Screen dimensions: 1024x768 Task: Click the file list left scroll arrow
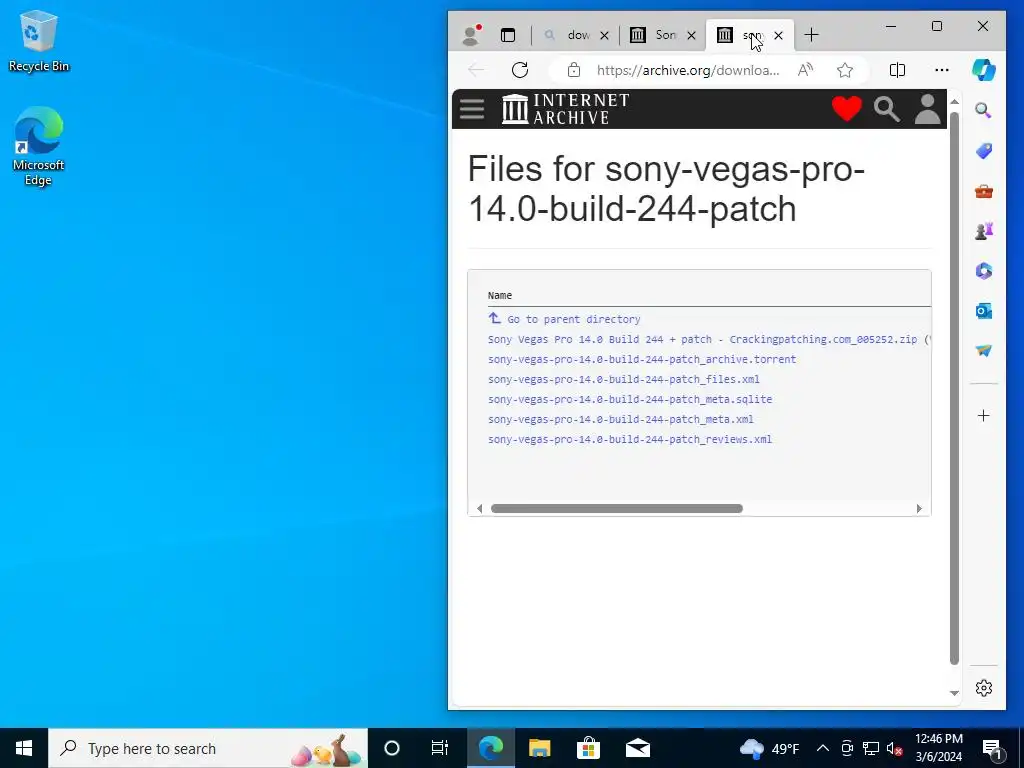coord(479,508)
